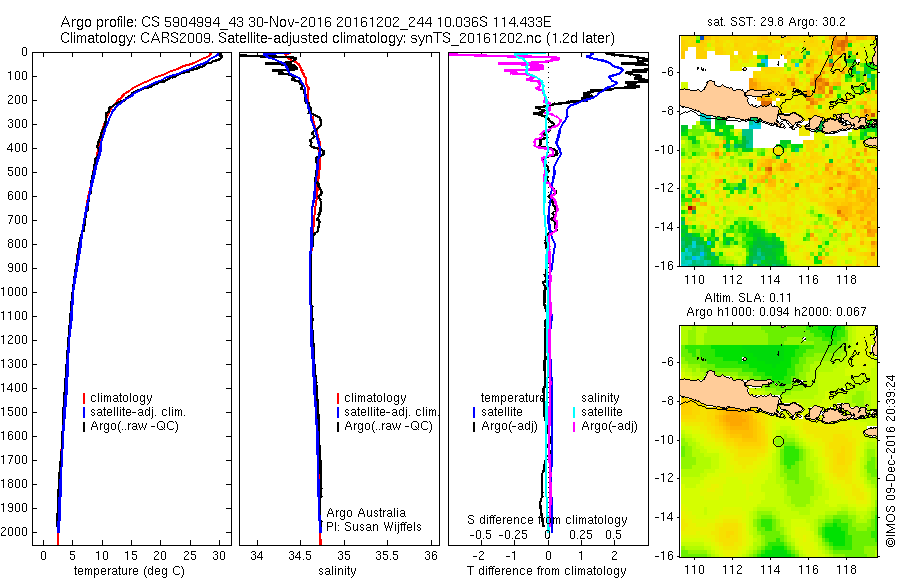Click temperature axis tick '30'
Screen dimensions: 900x580
pyautogui.click(x=219, y=556)
